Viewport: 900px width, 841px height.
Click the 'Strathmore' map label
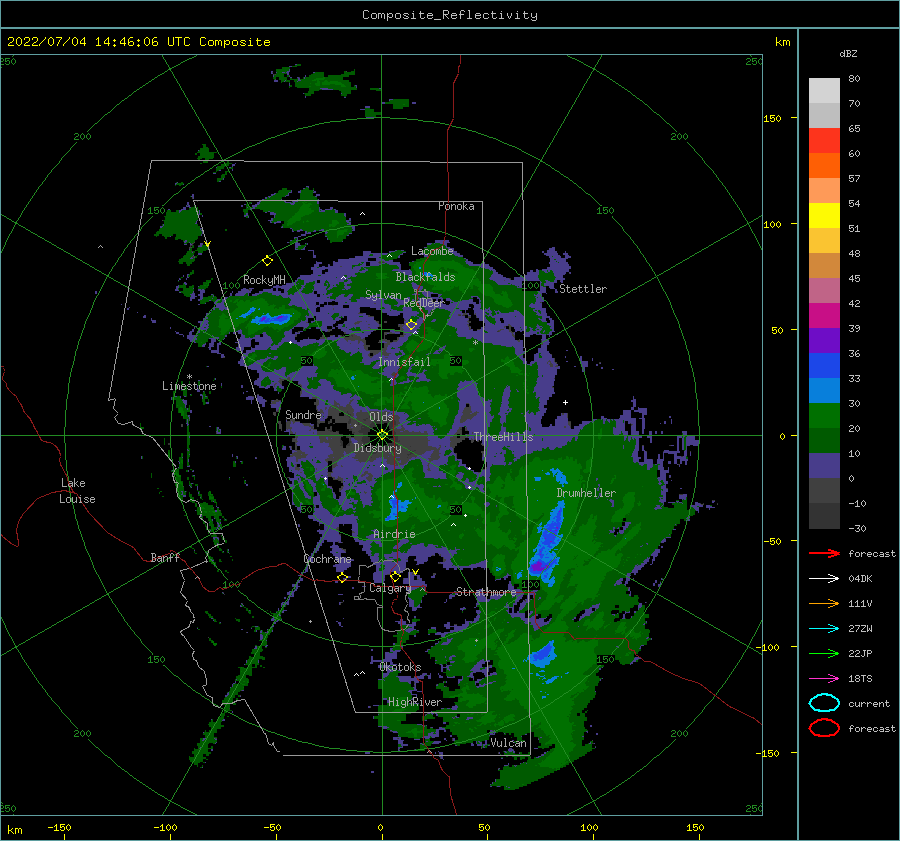tap(486, 592)
